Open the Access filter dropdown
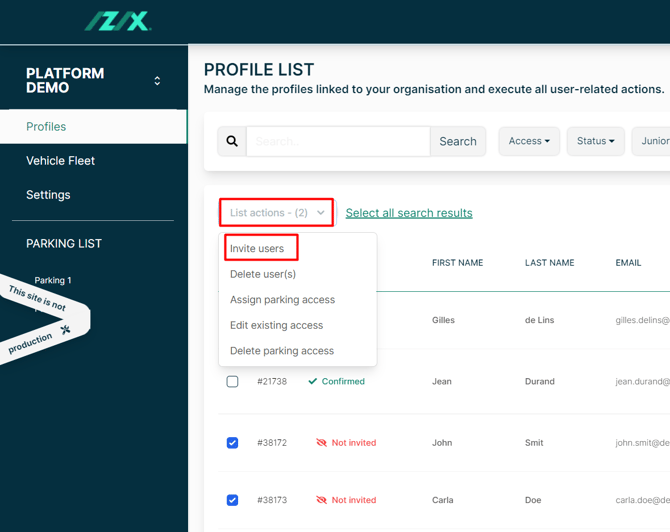This screenshot has width=670, height=532. (529, 142)
